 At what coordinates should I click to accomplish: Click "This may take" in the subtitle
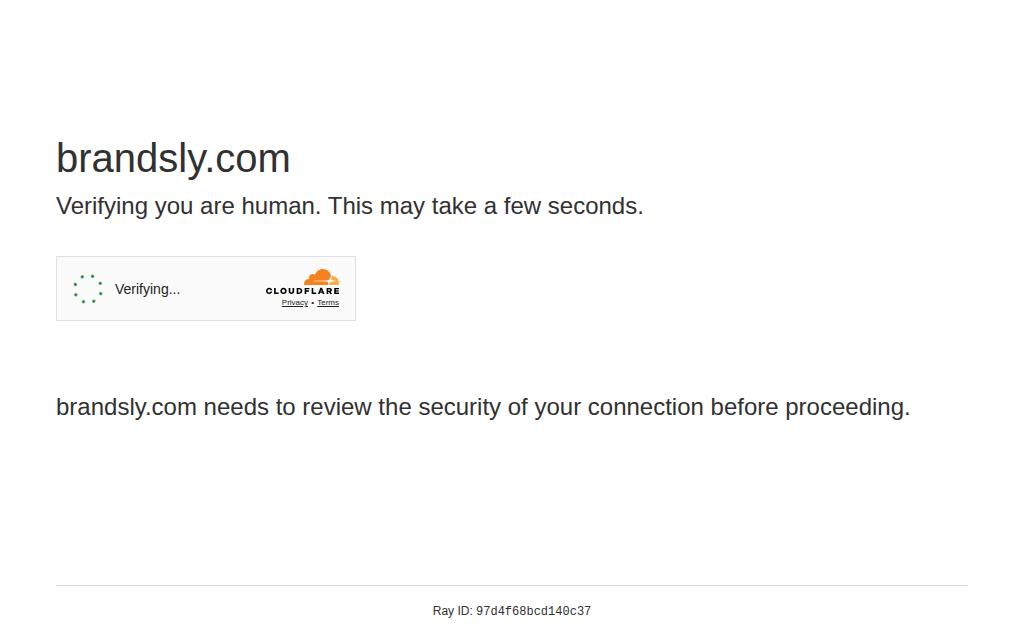coord(402,206)
